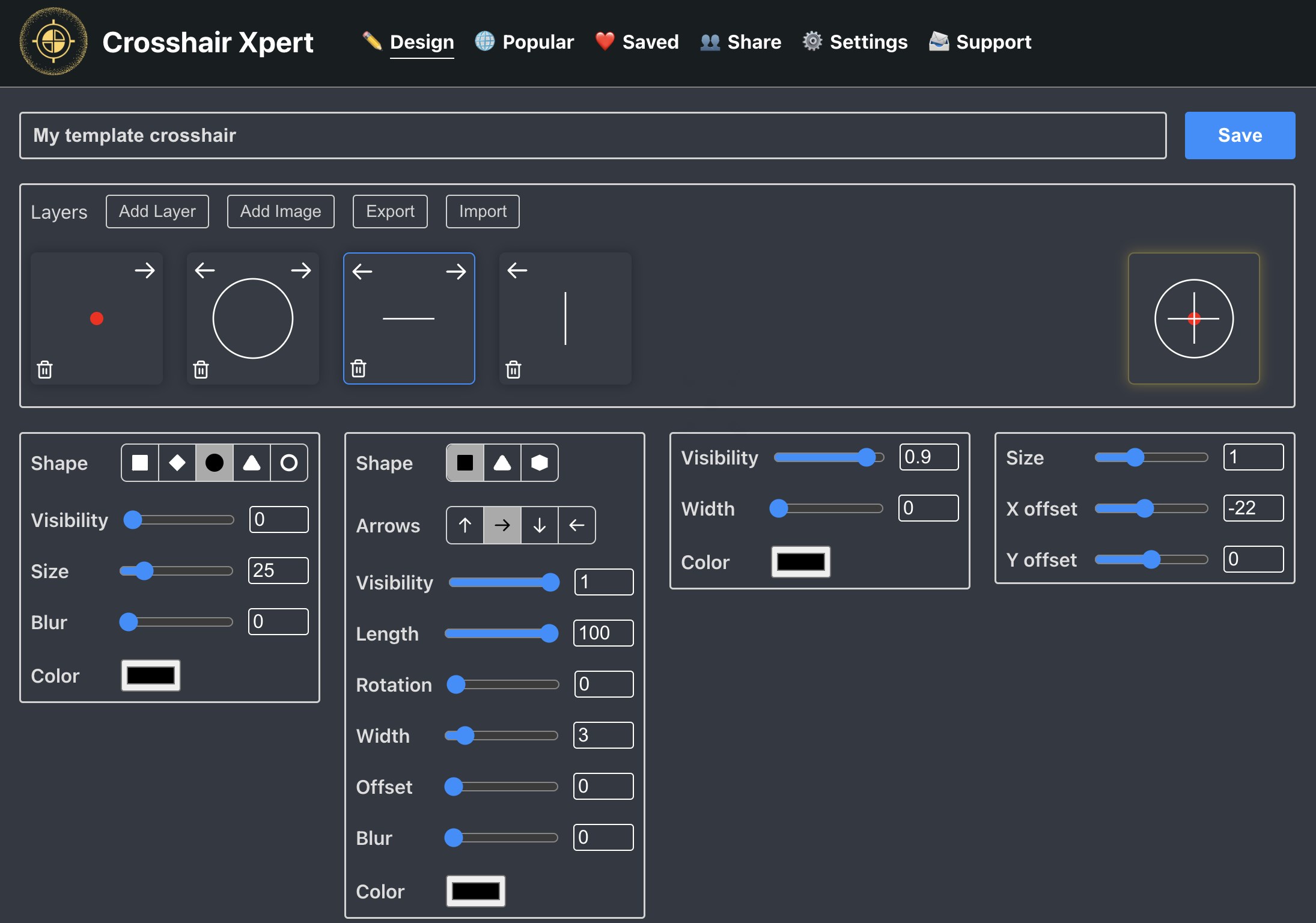
Task: Click the Crosshair Xpert logo
Action: [x=53, y=42]
